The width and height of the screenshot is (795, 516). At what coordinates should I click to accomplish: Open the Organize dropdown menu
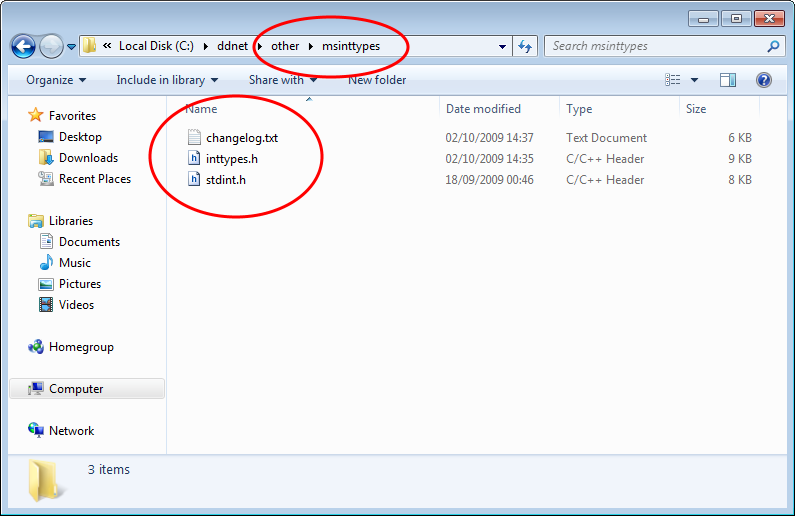[56, 80]
